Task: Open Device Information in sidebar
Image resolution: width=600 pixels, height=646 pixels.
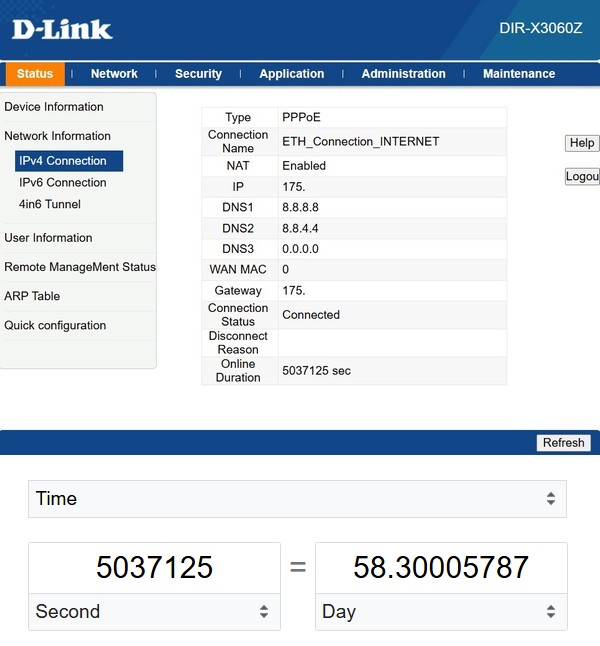Action: tap(54, 107)
